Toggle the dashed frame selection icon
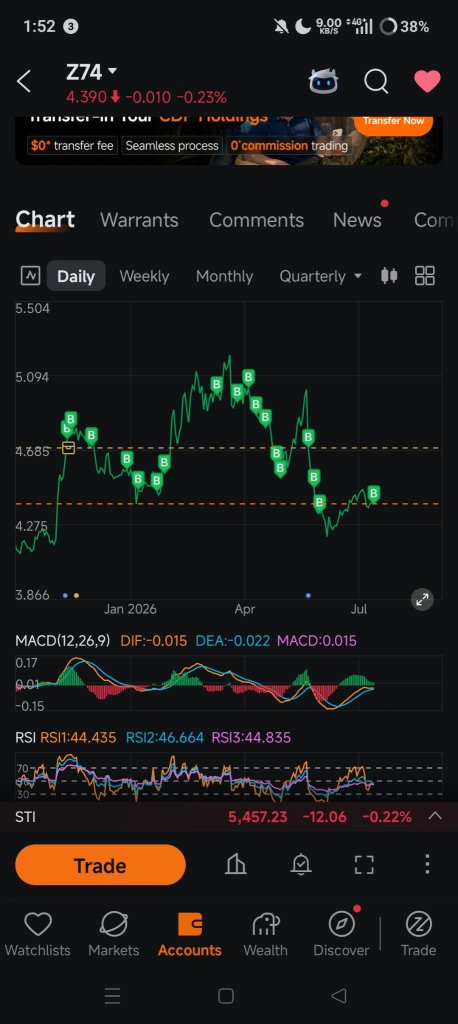Viewport: 458px width, 1024px height. pyautogui.click(x=364, y=865)
